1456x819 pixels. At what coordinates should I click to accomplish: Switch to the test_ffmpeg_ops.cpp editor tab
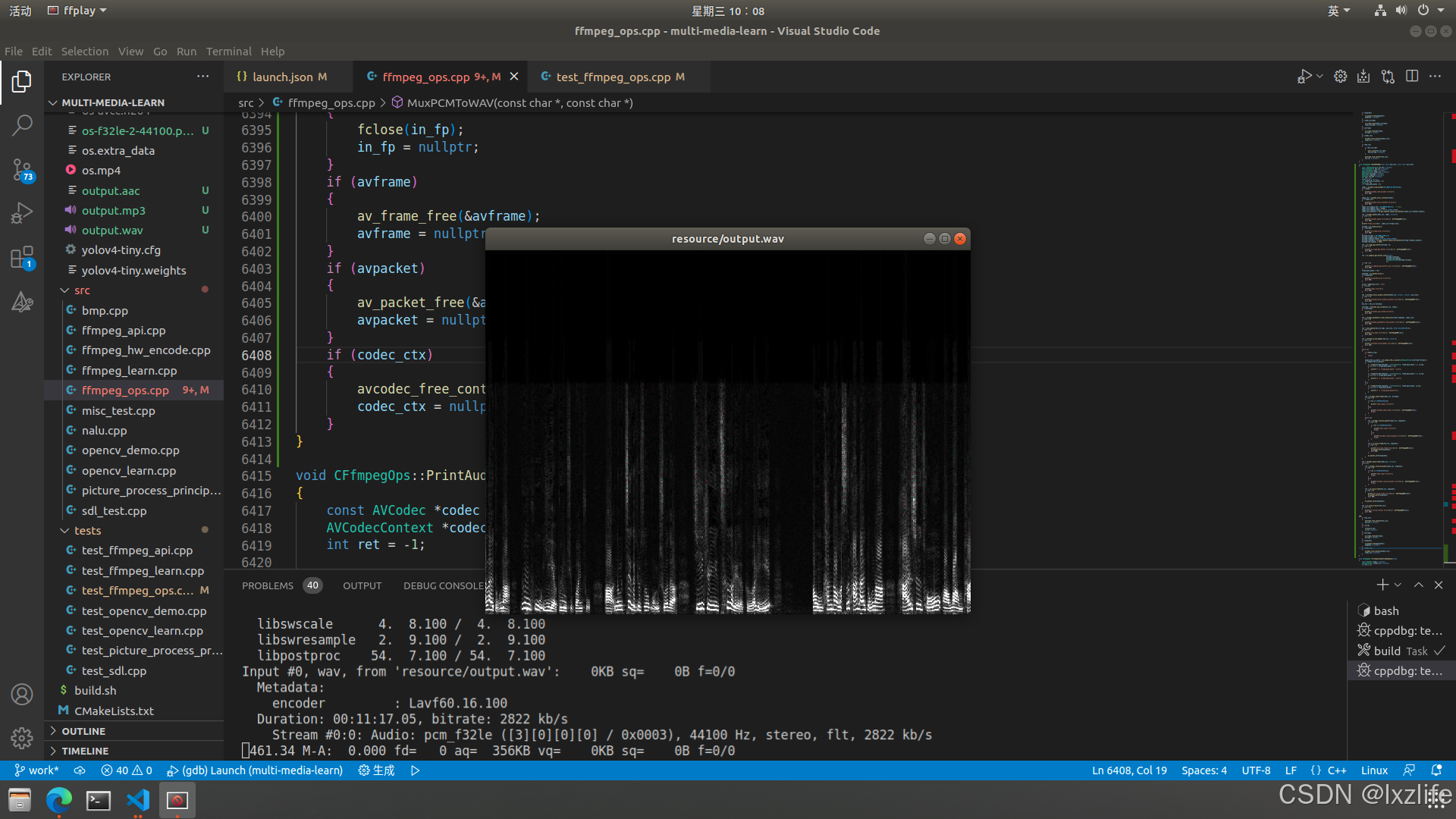[613, 77]
